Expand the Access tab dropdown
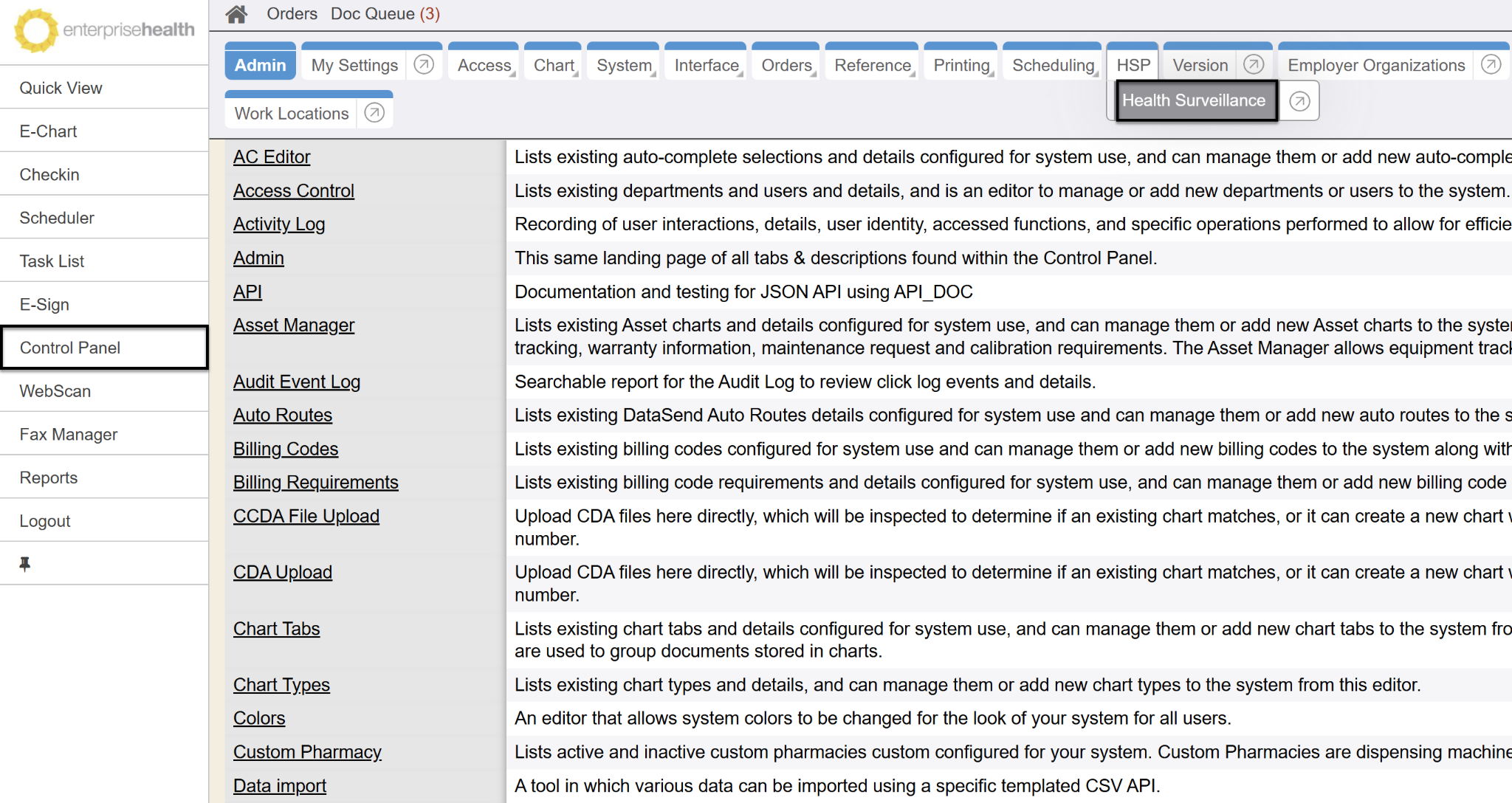1512x803 pixels. (484, 66)
